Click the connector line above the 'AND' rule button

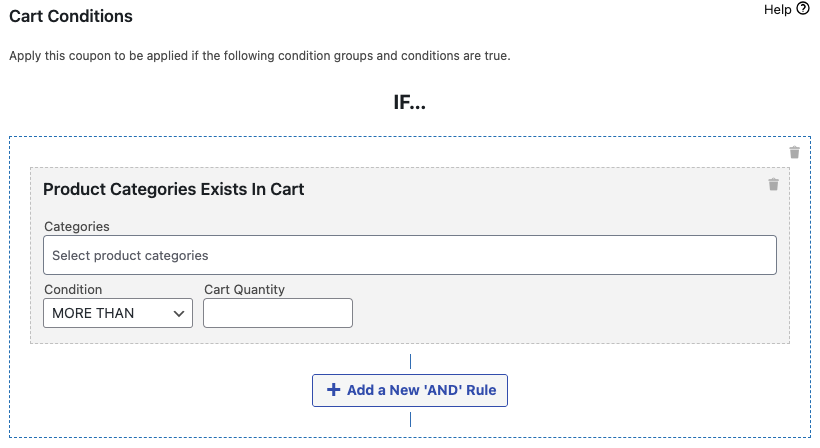410,362
